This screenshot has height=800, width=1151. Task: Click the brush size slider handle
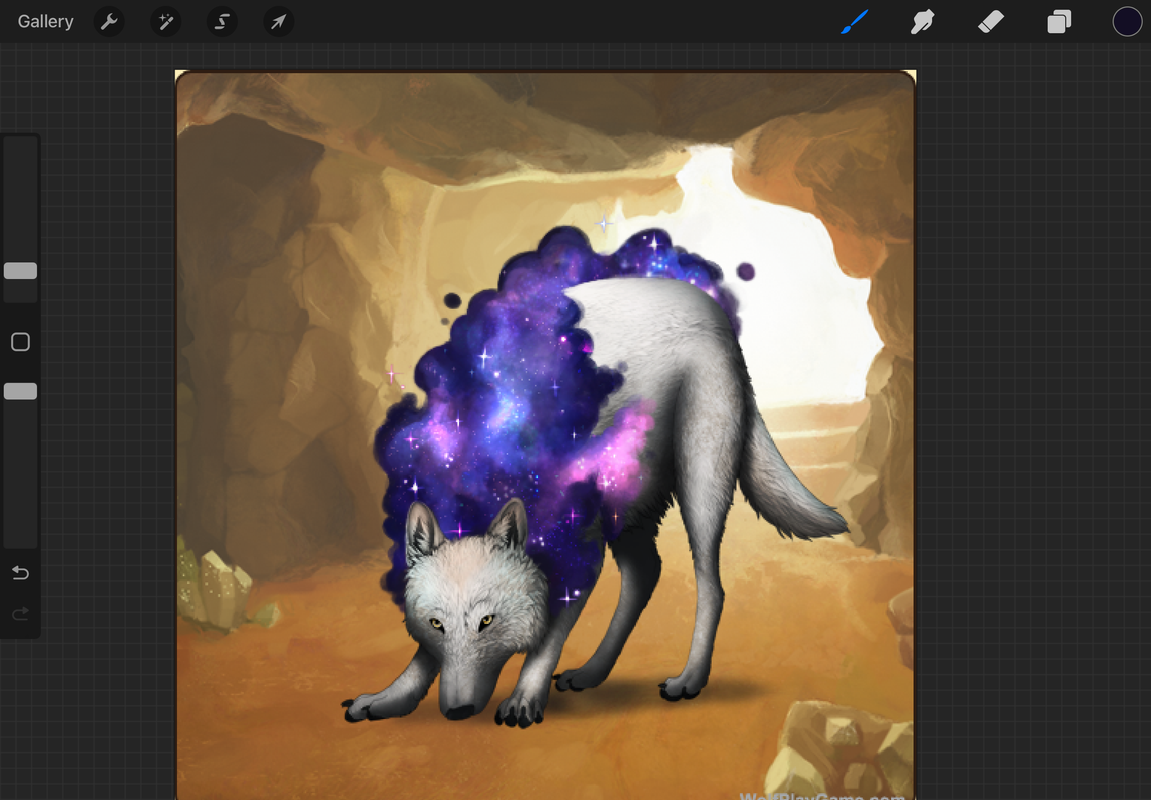coord(21,271)
